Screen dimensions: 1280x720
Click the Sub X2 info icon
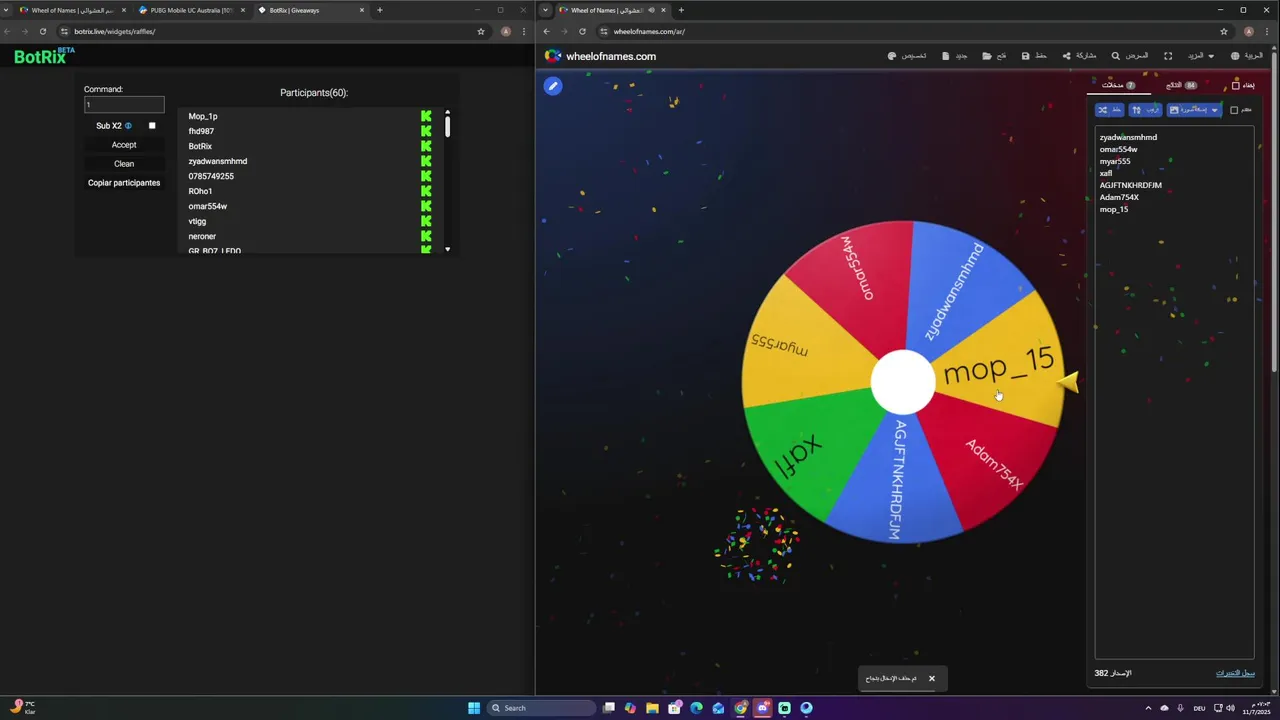pos(128,126)
